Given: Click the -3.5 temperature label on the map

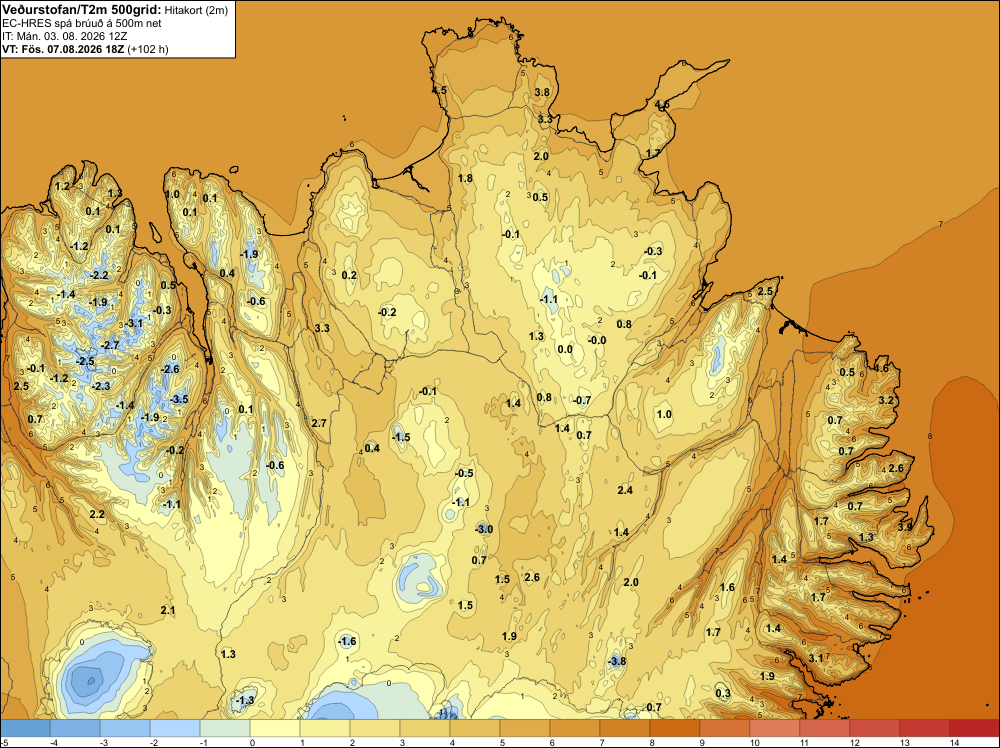Looking at the screenshot, I should (x=179, y=399).
